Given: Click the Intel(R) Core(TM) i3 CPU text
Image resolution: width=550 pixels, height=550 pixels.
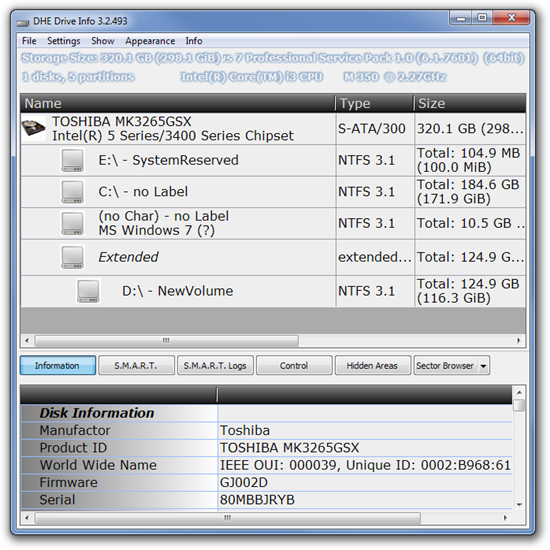Looking at the screenshot, I should coord(251,77).
